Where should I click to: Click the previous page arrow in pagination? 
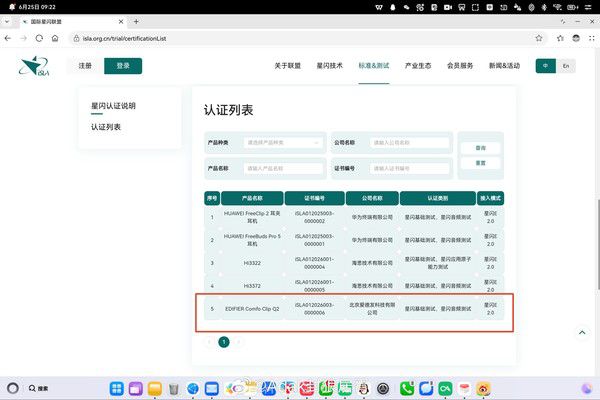point(209,342)
